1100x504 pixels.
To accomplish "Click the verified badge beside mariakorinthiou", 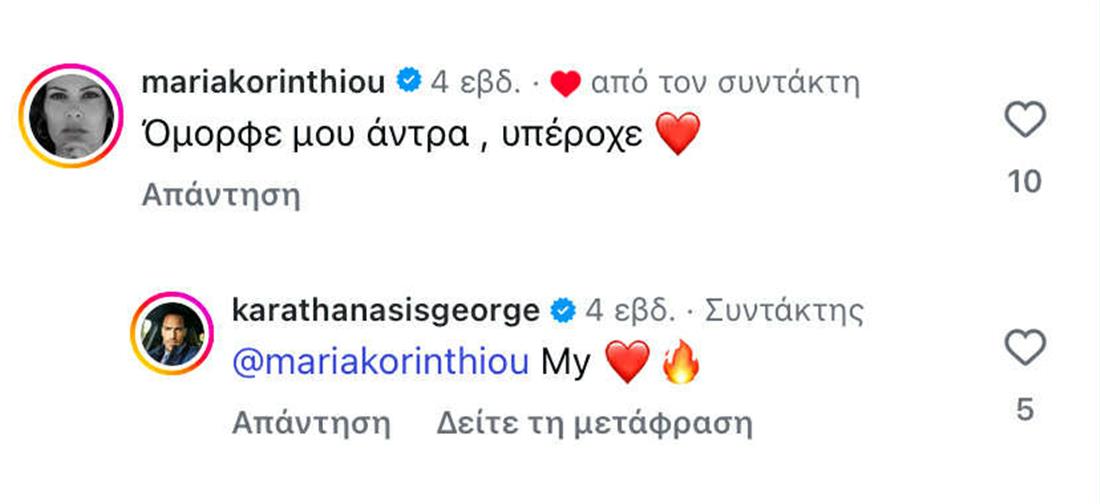I will tap(408, 82).
